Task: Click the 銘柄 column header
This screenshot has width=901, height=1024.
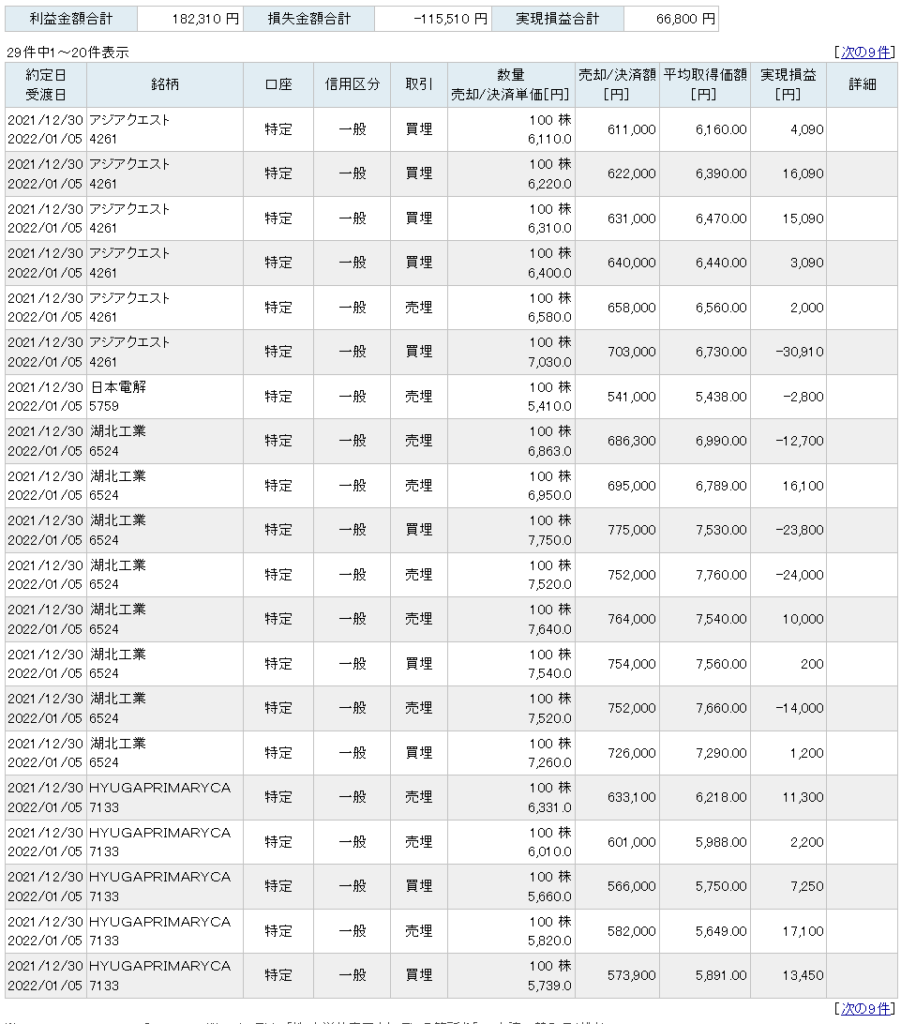Action: pyautogui.click(x=165, y=85)
